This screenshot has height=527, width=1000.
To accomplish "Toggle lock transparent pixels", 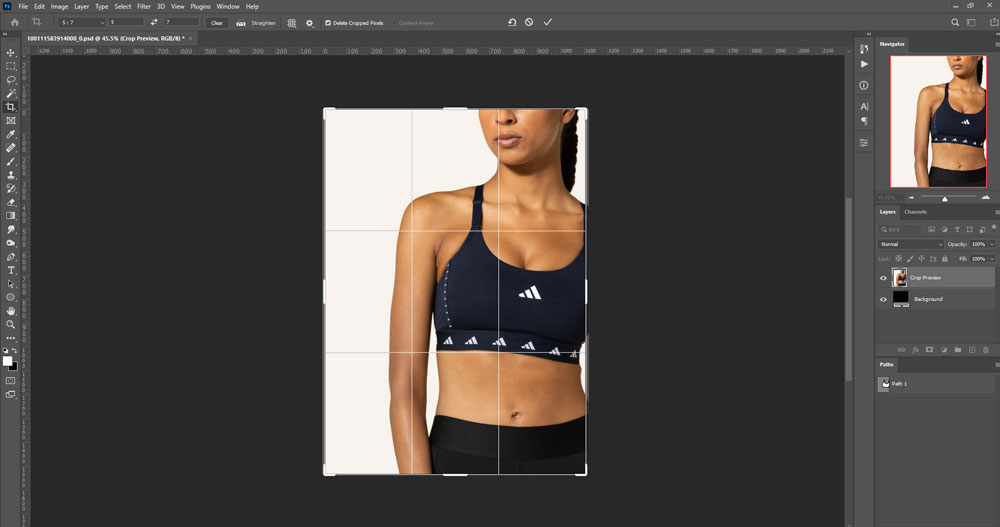I will 899,259.
